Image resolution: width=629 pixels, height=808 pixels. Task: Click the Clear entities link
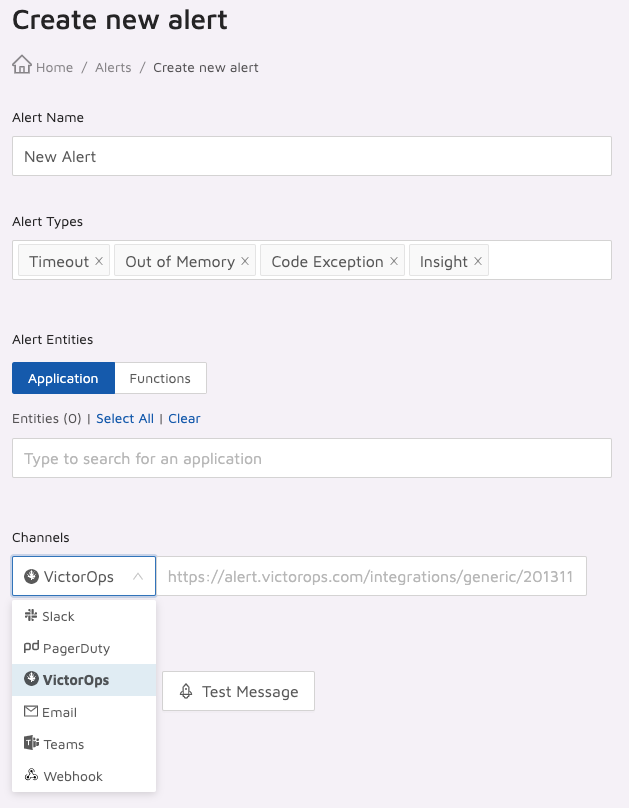pos(184,418)
